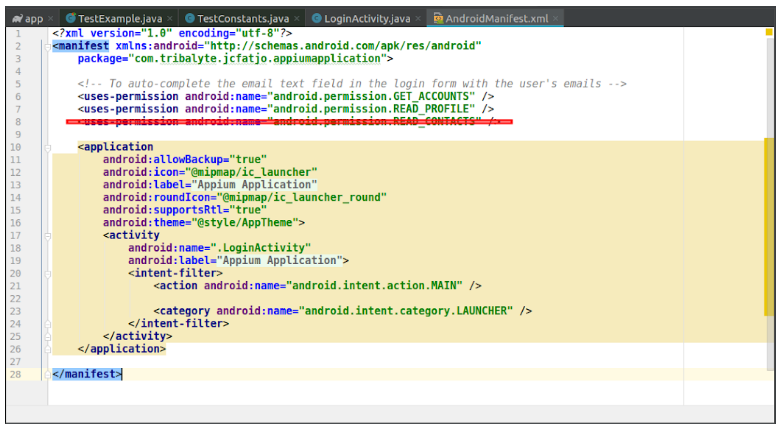782x432 pixels.
Task: Select the LoginActivity.java tab
Action: click(367, 18)
